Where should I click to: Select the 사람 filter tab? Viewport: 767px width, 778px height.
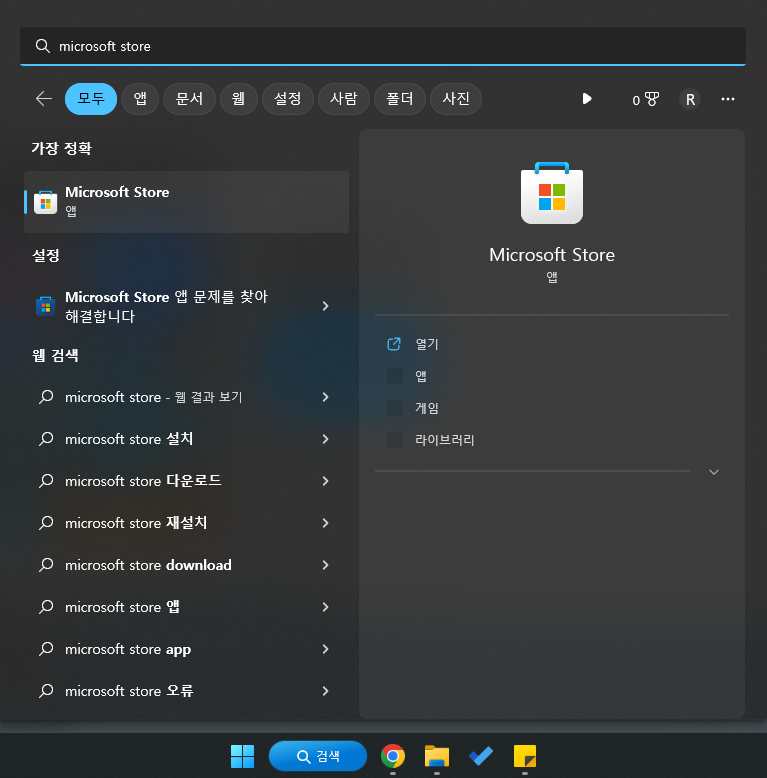point(344,99)
